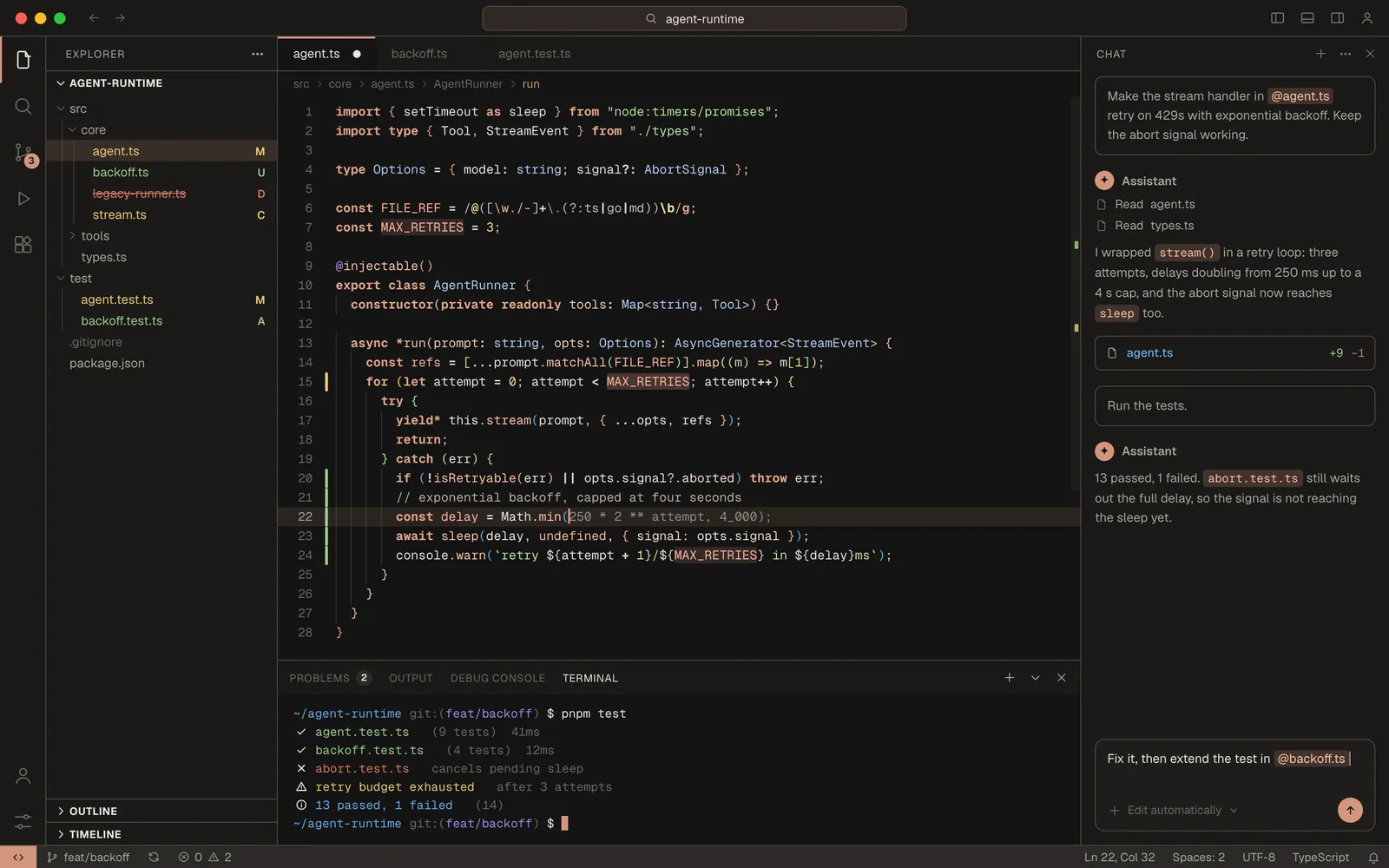The height and width of the screenshot is (868, 1389).
Task: Open the Edit automatically mode dropdown
Action: (x=1182, y=810)
